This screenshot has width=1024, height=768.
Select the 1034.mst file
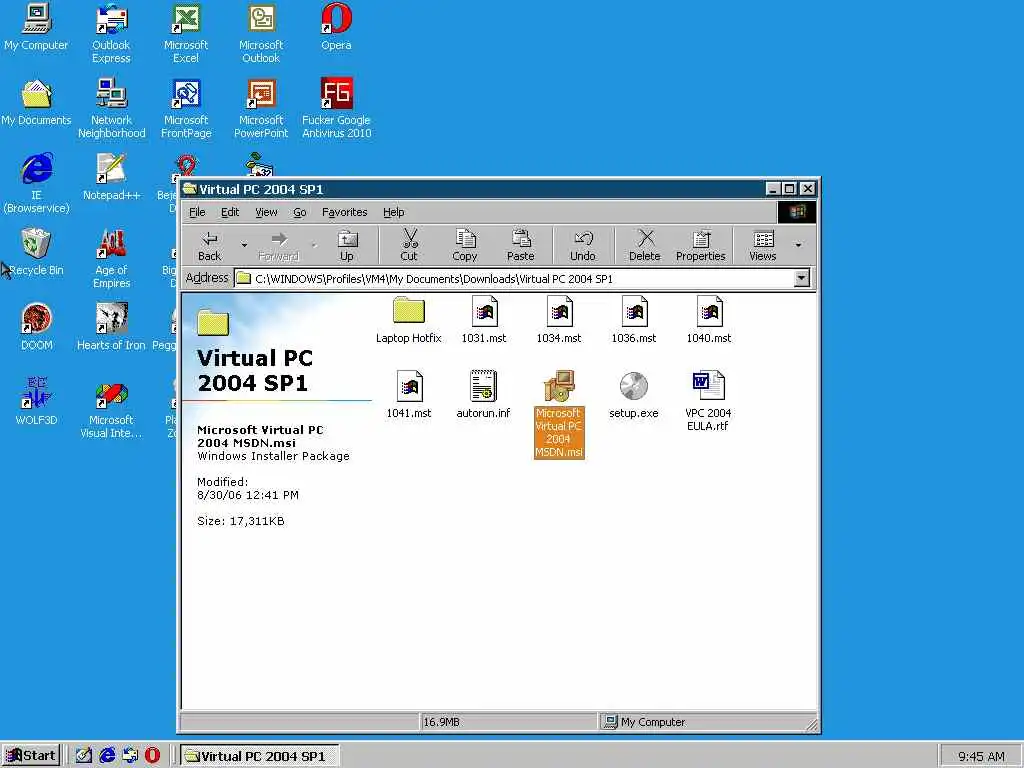(559, 320)
